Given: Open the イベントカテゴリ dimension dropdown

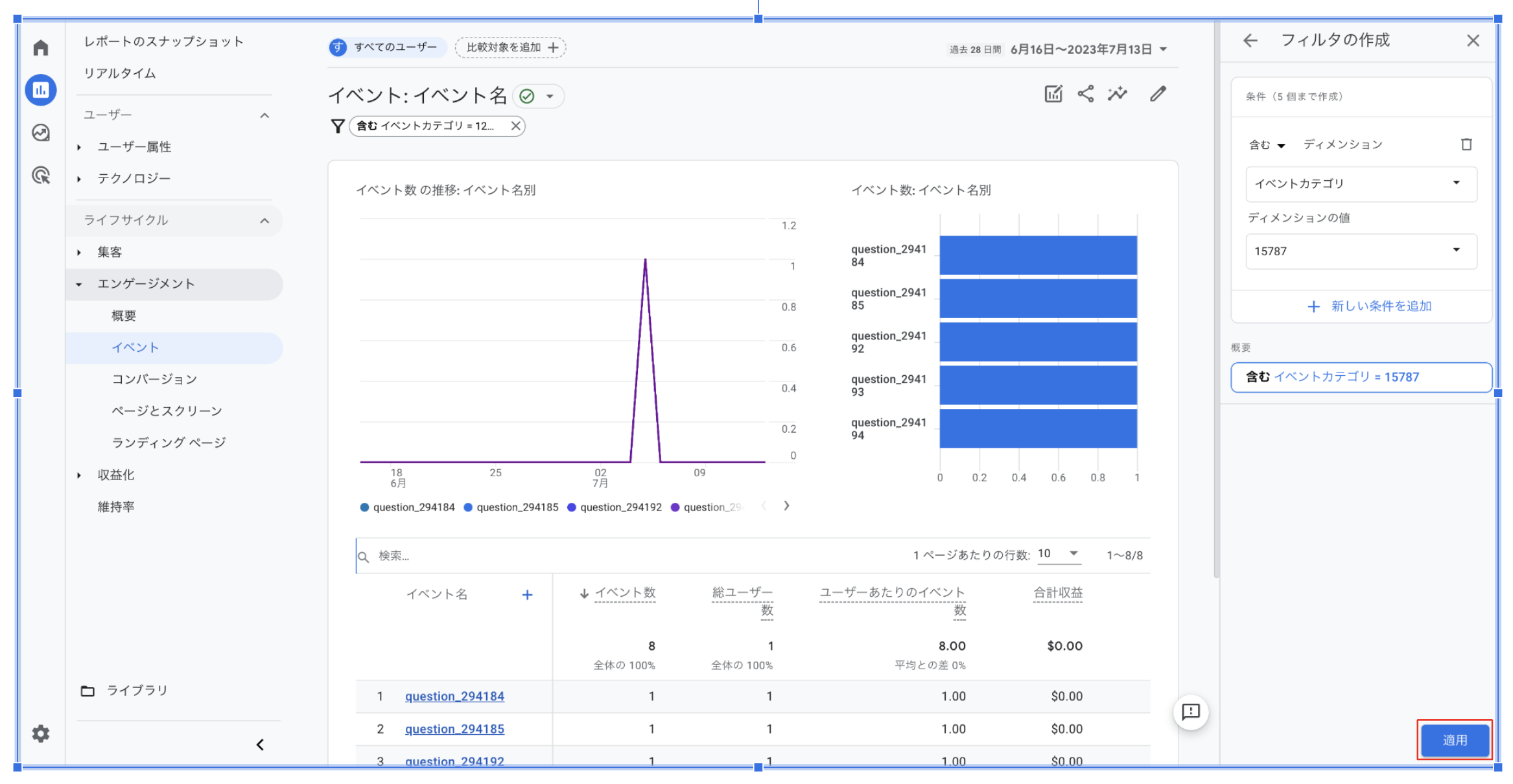Looking at the screenshot, I should tap(1361, 184).
